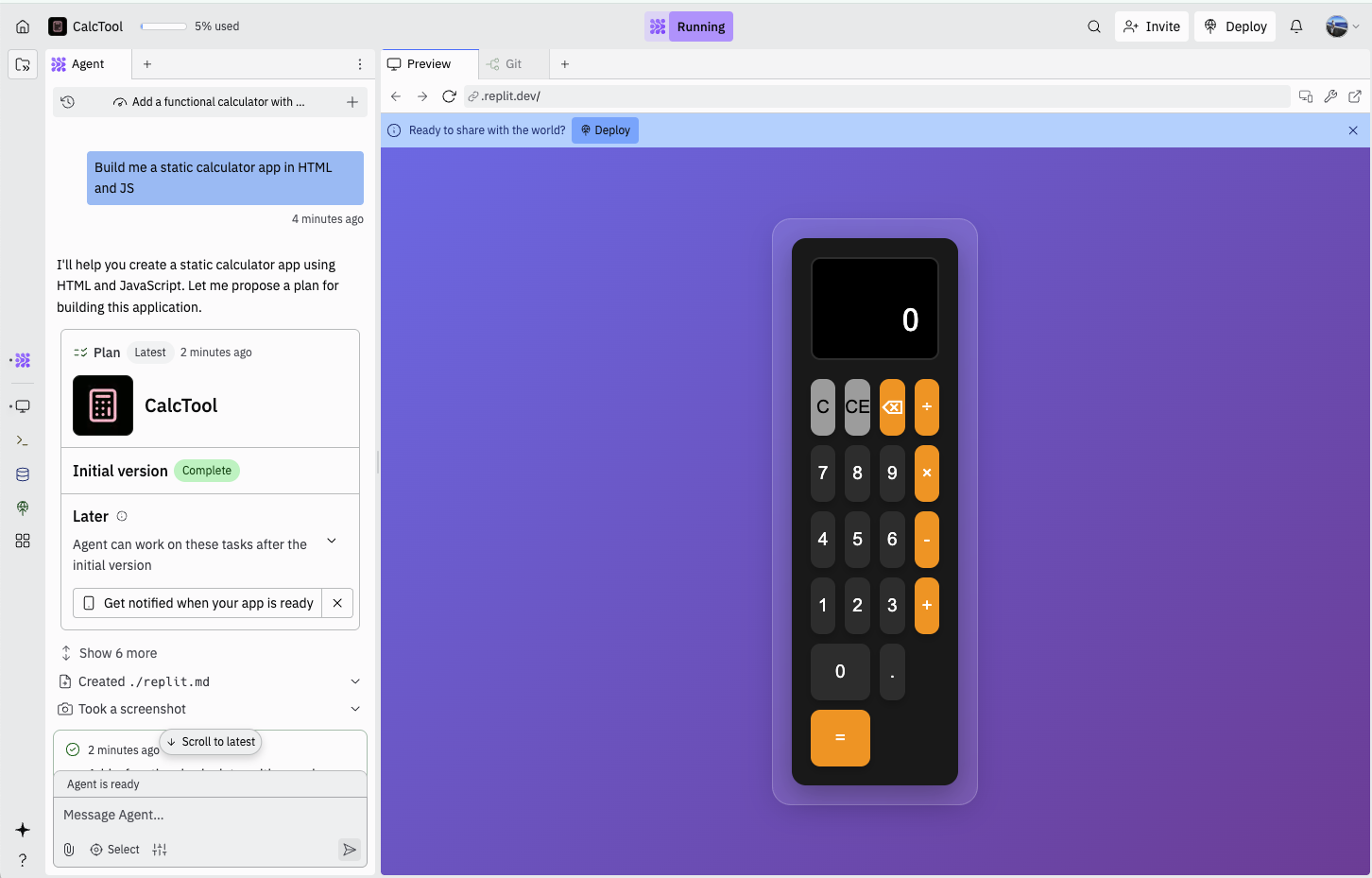Screen dimensions: 1372x878
Task: Open preview developer tools wrench
Action: 1330,96
